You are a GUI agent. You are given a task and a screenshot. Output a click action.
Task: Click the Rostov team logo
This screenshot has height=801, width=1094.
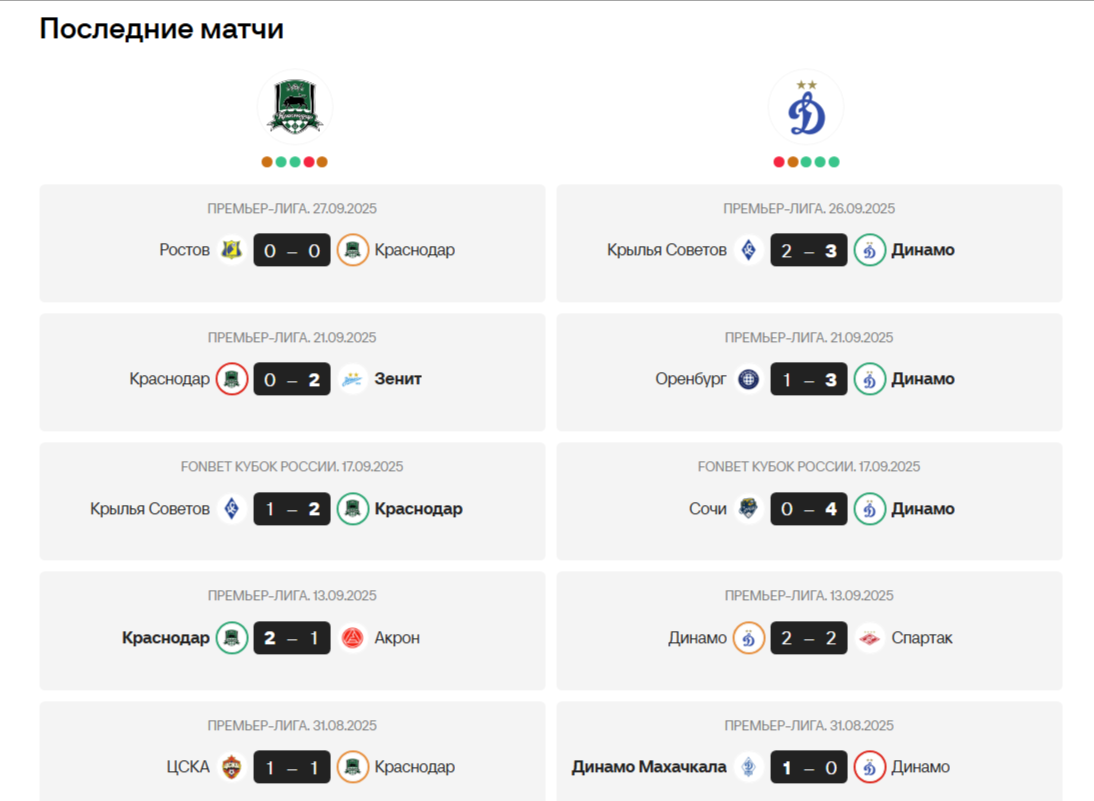232,250
